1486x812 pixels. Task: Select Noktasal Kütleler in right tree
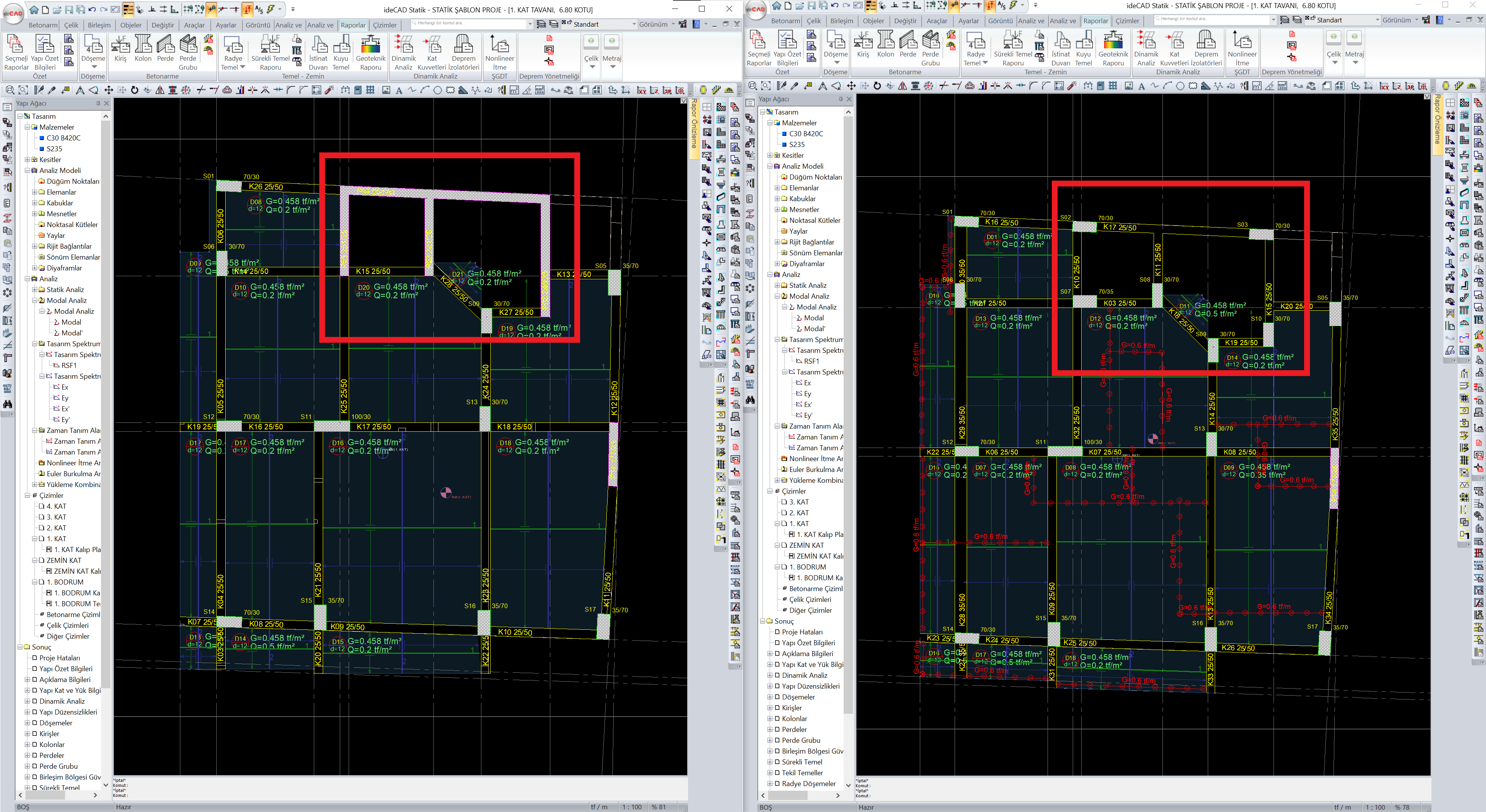(815, 220)
